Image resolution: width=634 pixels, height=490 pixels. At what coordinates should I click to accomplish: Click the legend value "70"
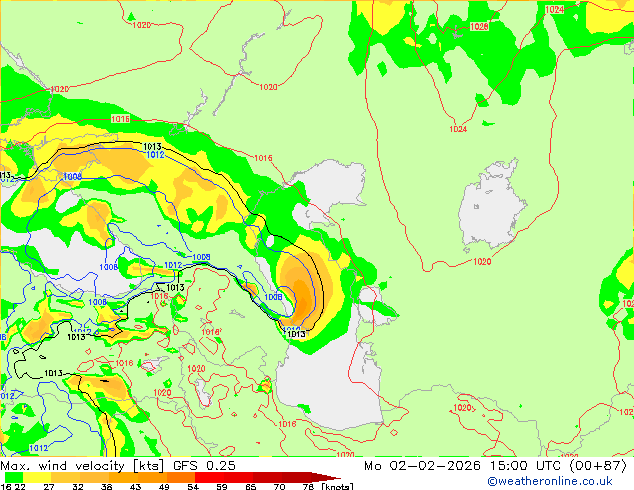tap(279, 486)
